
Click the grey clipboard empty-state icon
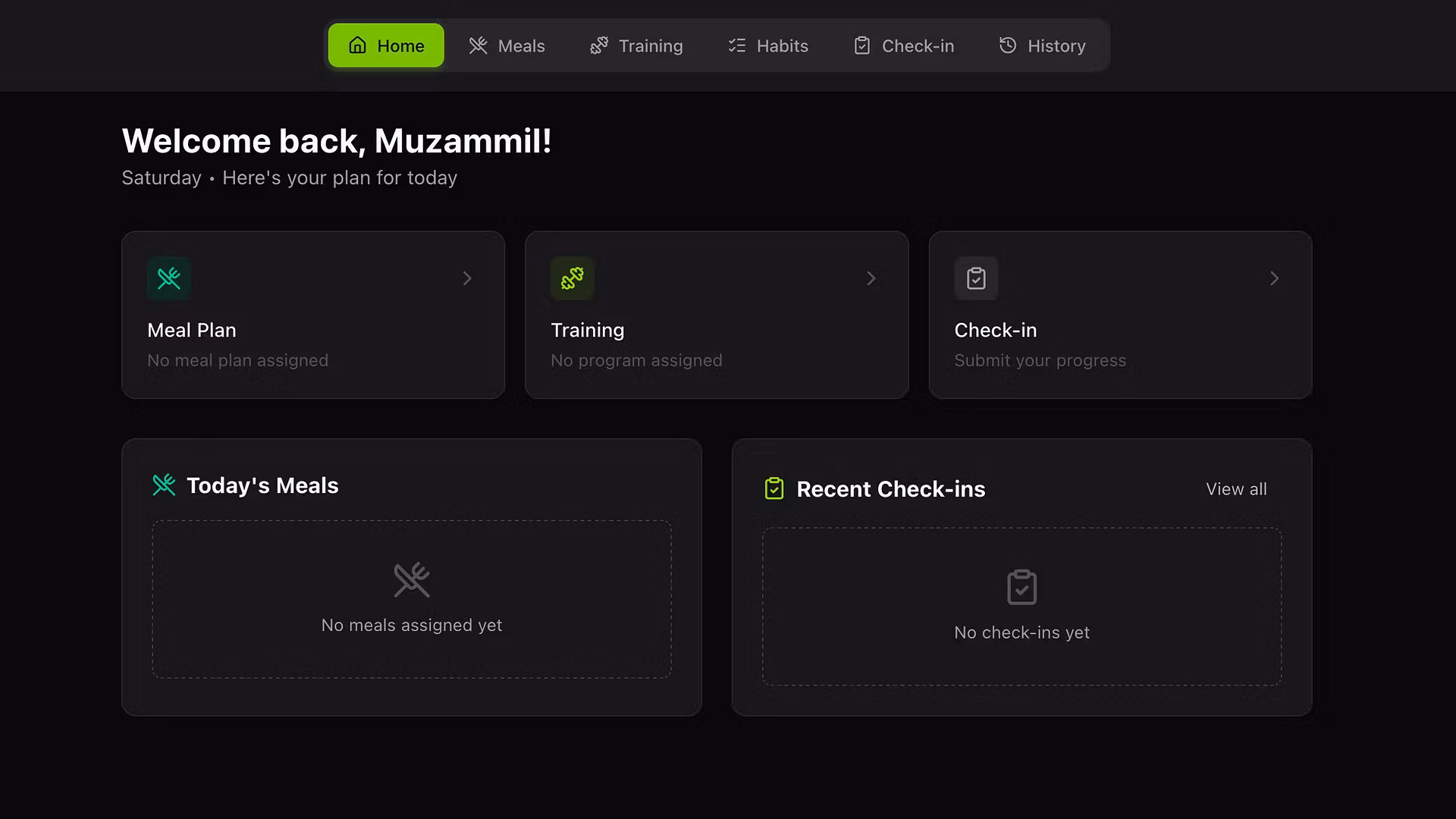tap(1021, 587)
